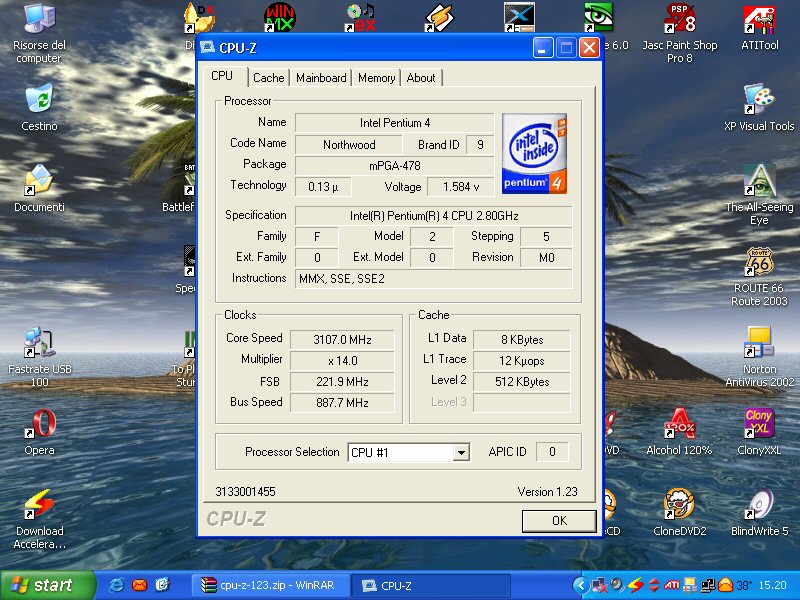Screen dimensions: 800x600
Task: Switch to the CPU tab
Action: coord(222,76)
